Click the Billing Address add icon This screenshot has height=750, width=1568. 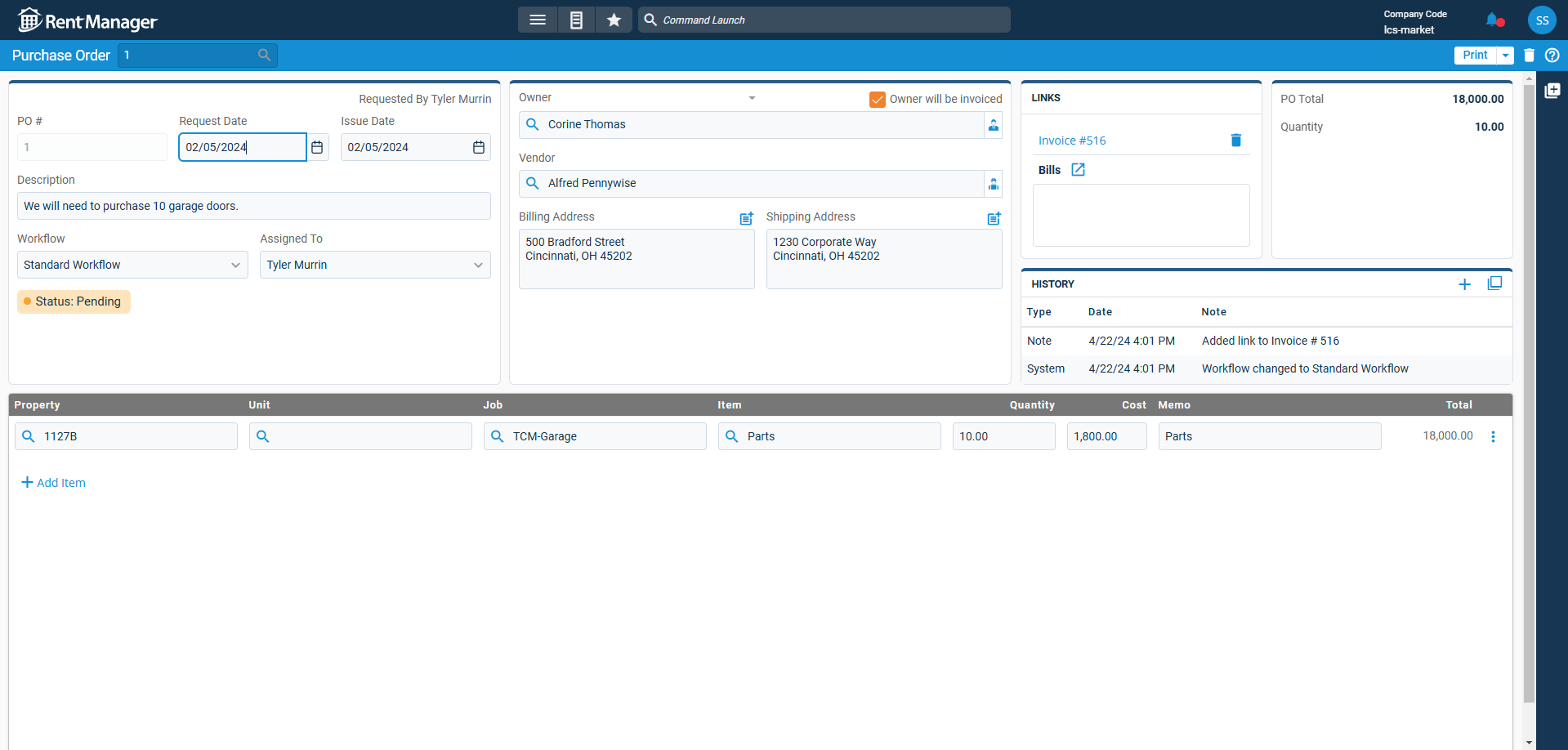(x=746, y=218)
